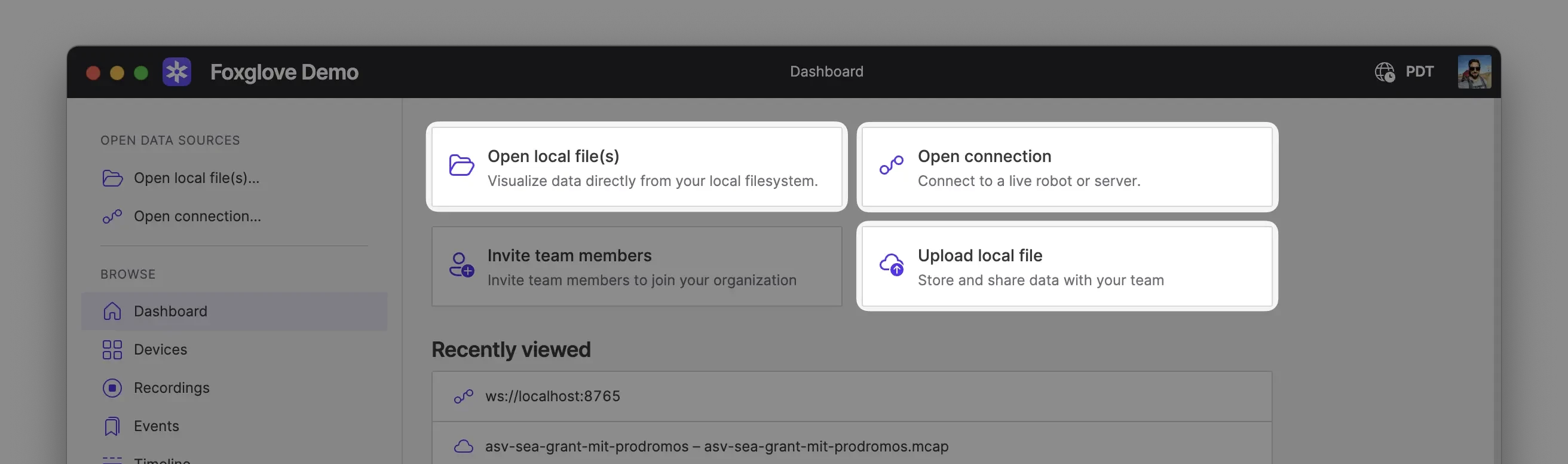This screenshot has height=464, width=1568.
Task: Open recent asv-sea-grant-mit-prodromos.mcap recording
Action: 716,446
